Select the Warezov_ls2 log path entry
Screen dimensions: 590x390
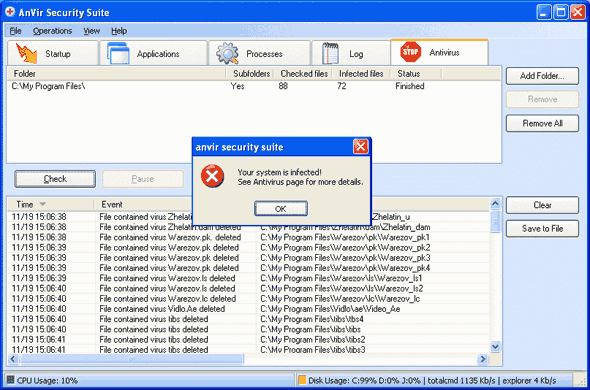click(342, 288)
